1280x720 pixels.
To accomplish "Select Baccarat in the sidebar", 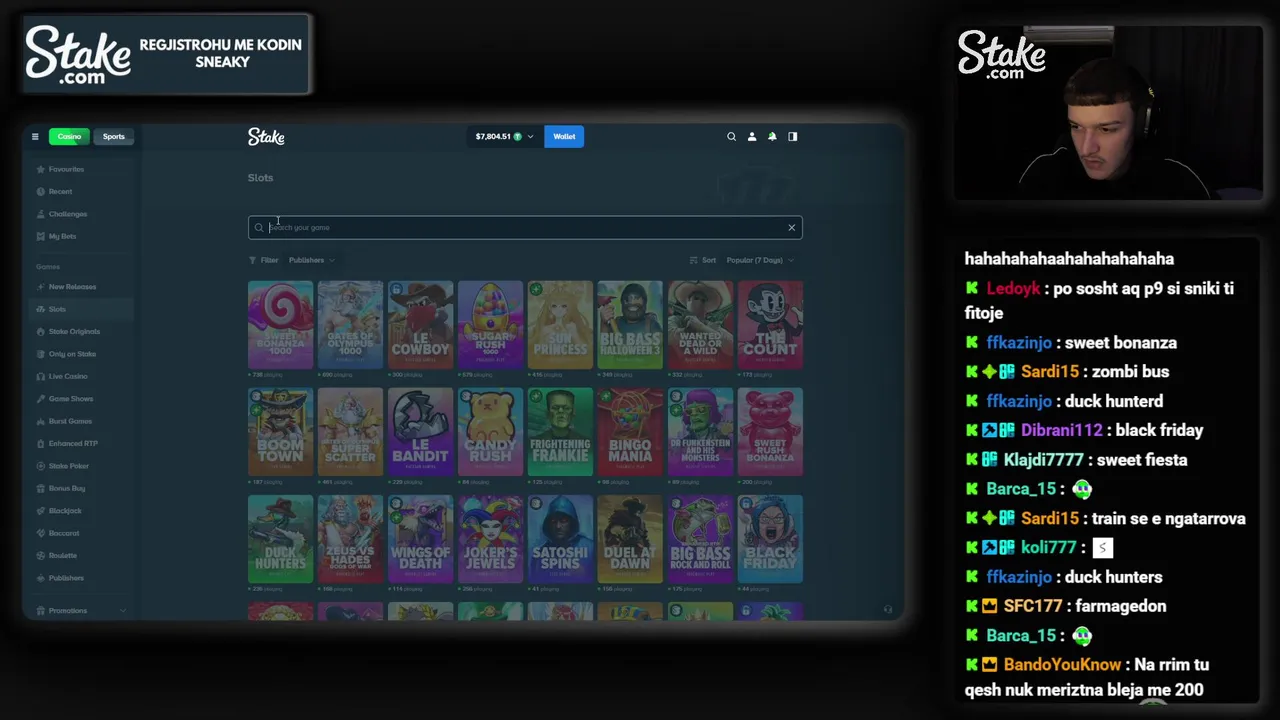I will point(80,533).
